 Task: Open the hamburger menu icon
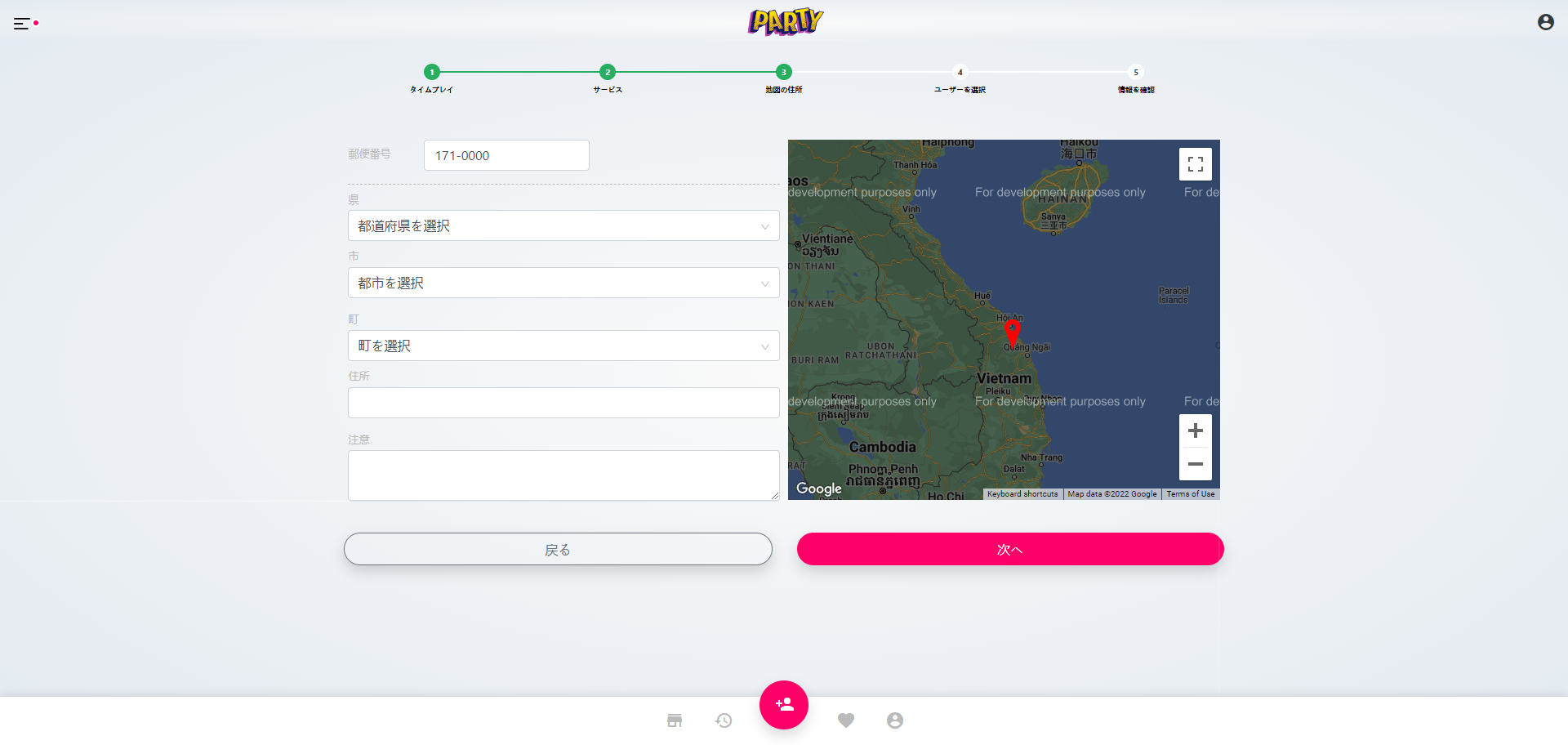tap(22, 24)
